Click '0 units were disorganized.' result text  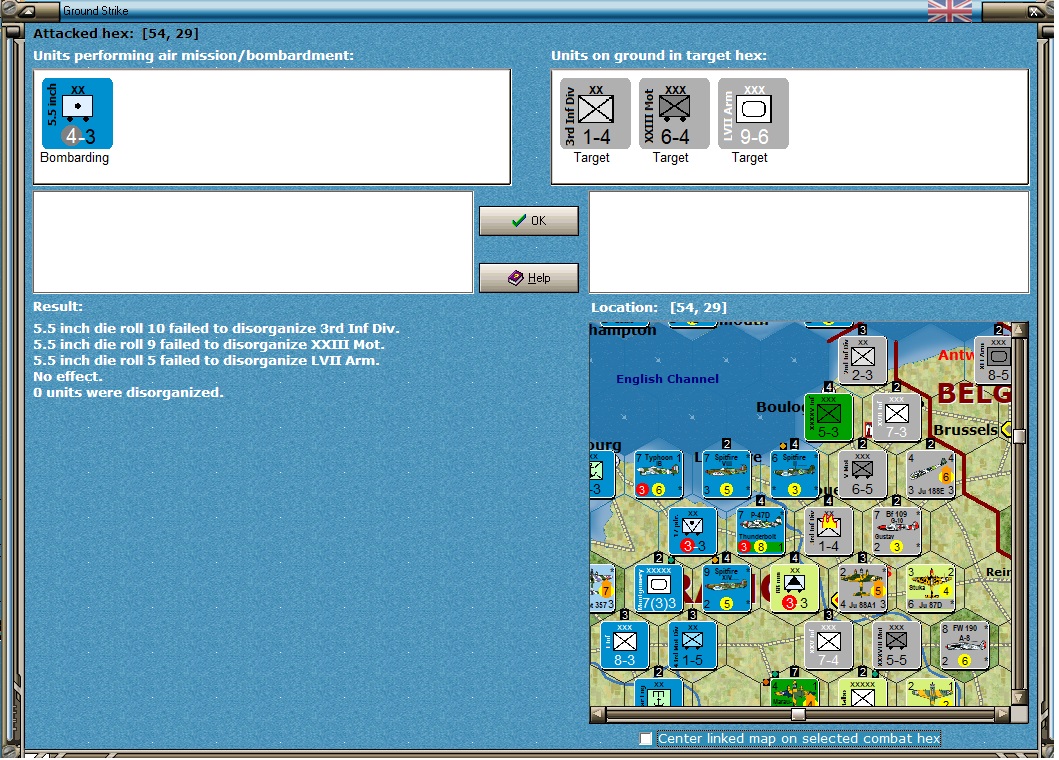128,392
